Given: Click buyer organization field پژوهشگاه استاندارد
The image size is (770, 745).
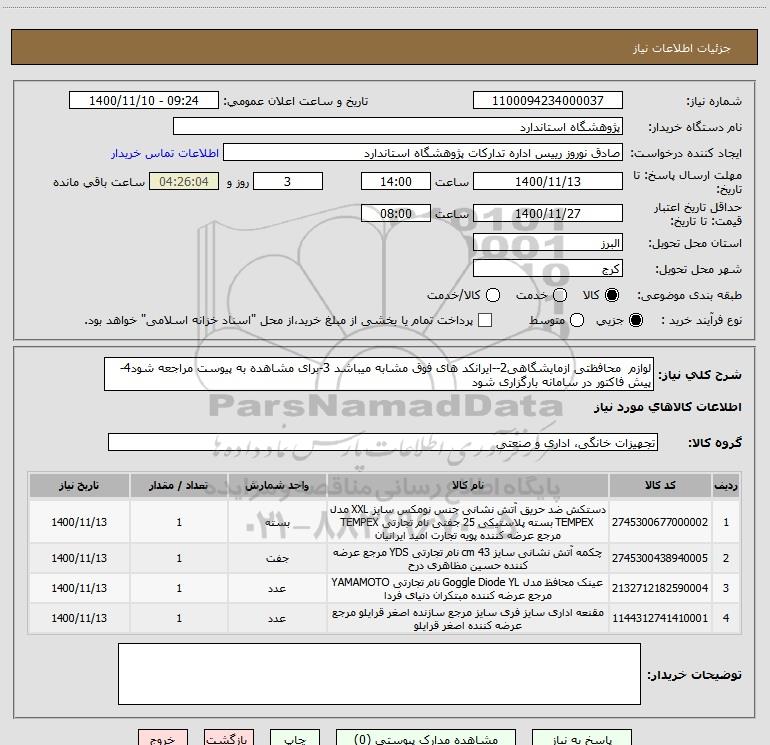Looking at the screenshot, I should tap(398, 126).
